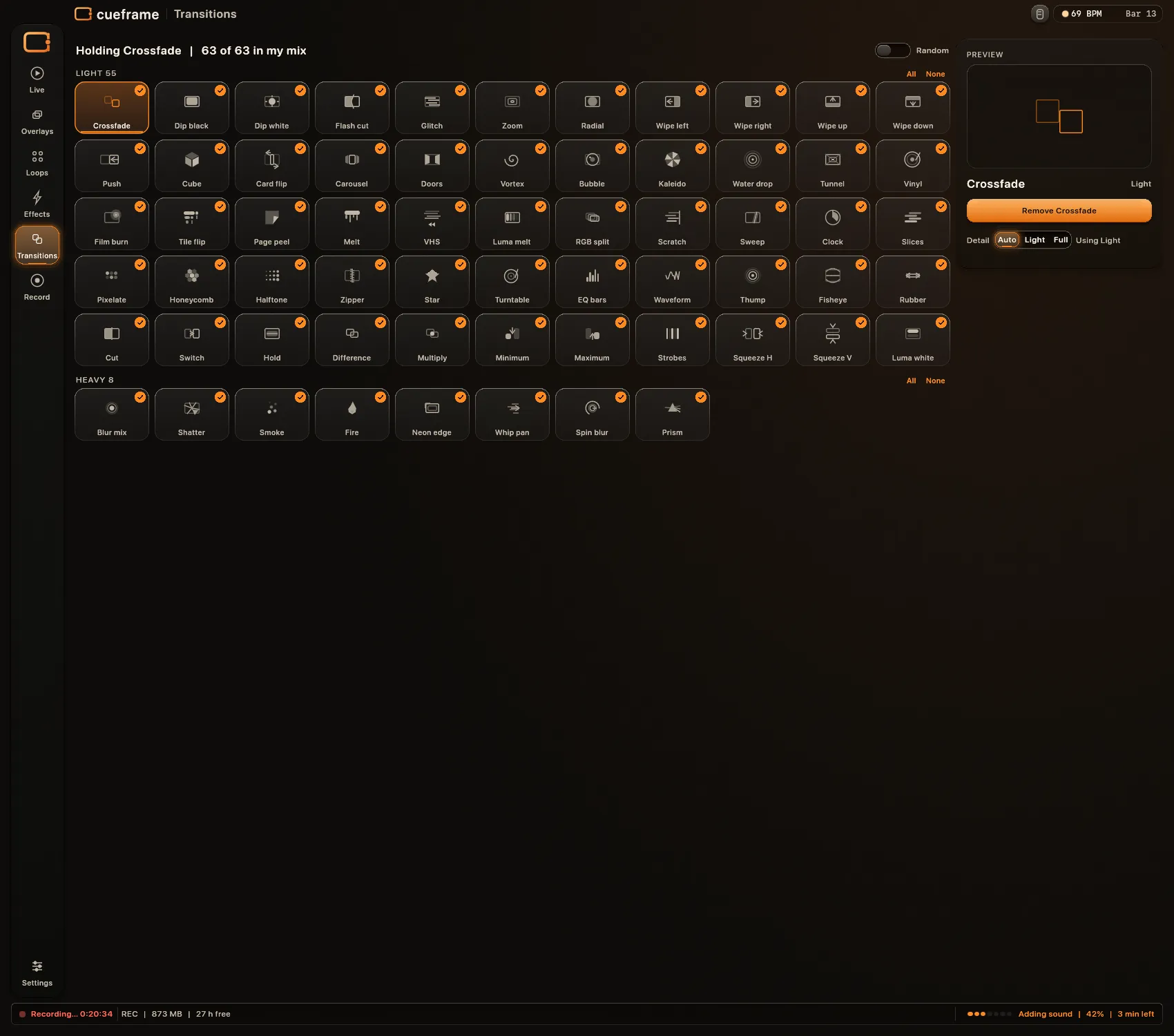Select All in the Light group

pos(911,74)
